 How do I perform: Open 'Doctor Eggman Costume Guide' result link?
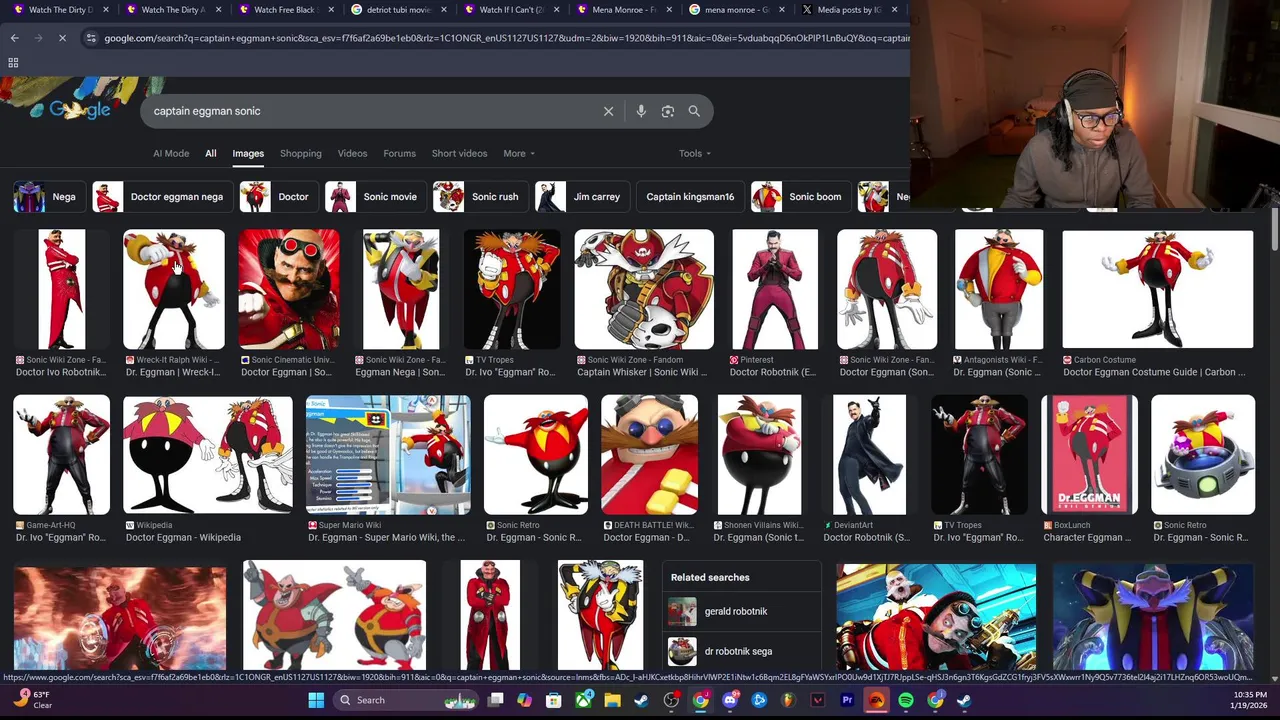click(1154, 372)
